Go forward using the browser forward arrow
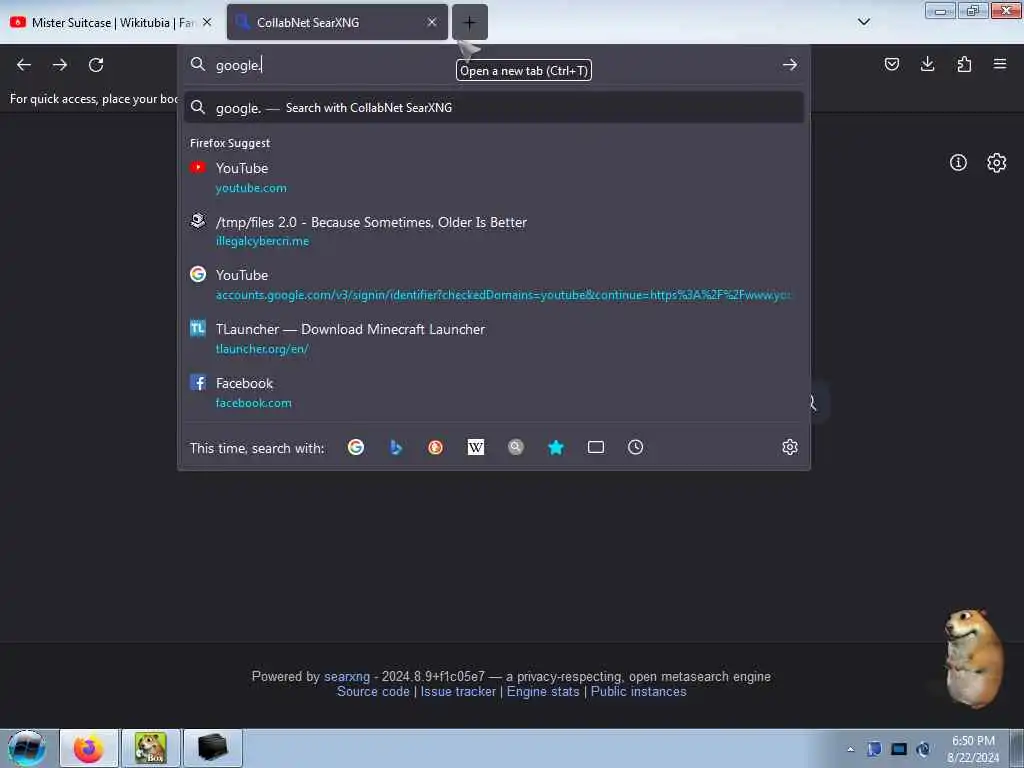1024x768 pixels. click(x=60, y=65)
